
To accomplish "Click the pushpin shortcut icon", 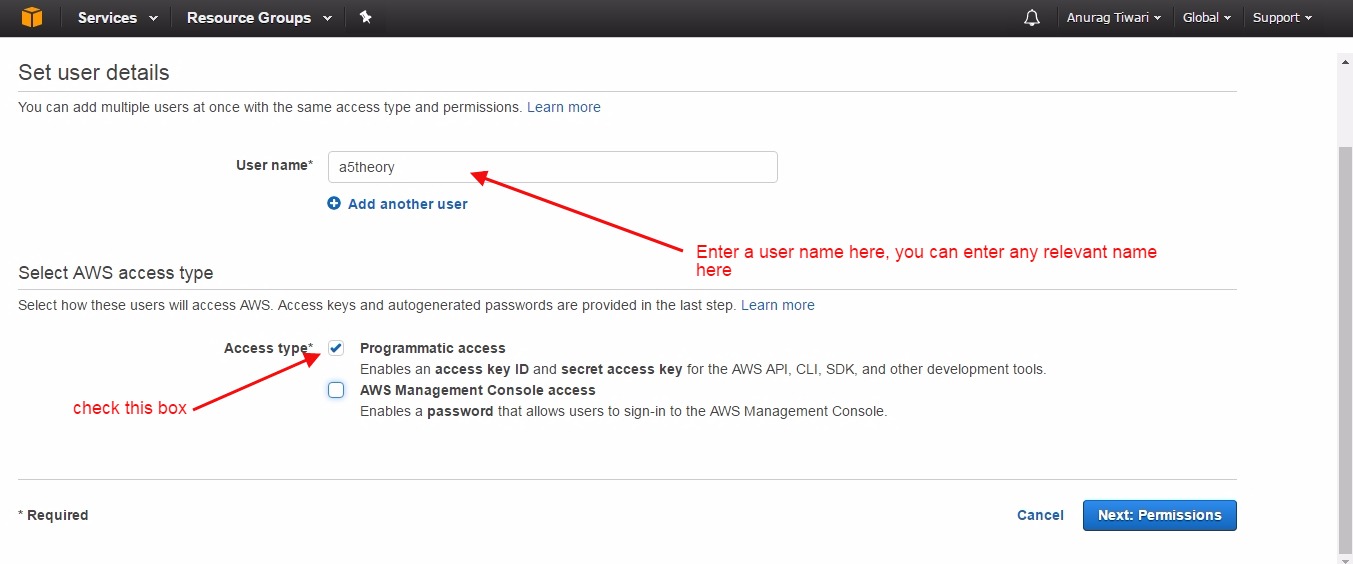I will pyautogui.click(x=366, y=17).
